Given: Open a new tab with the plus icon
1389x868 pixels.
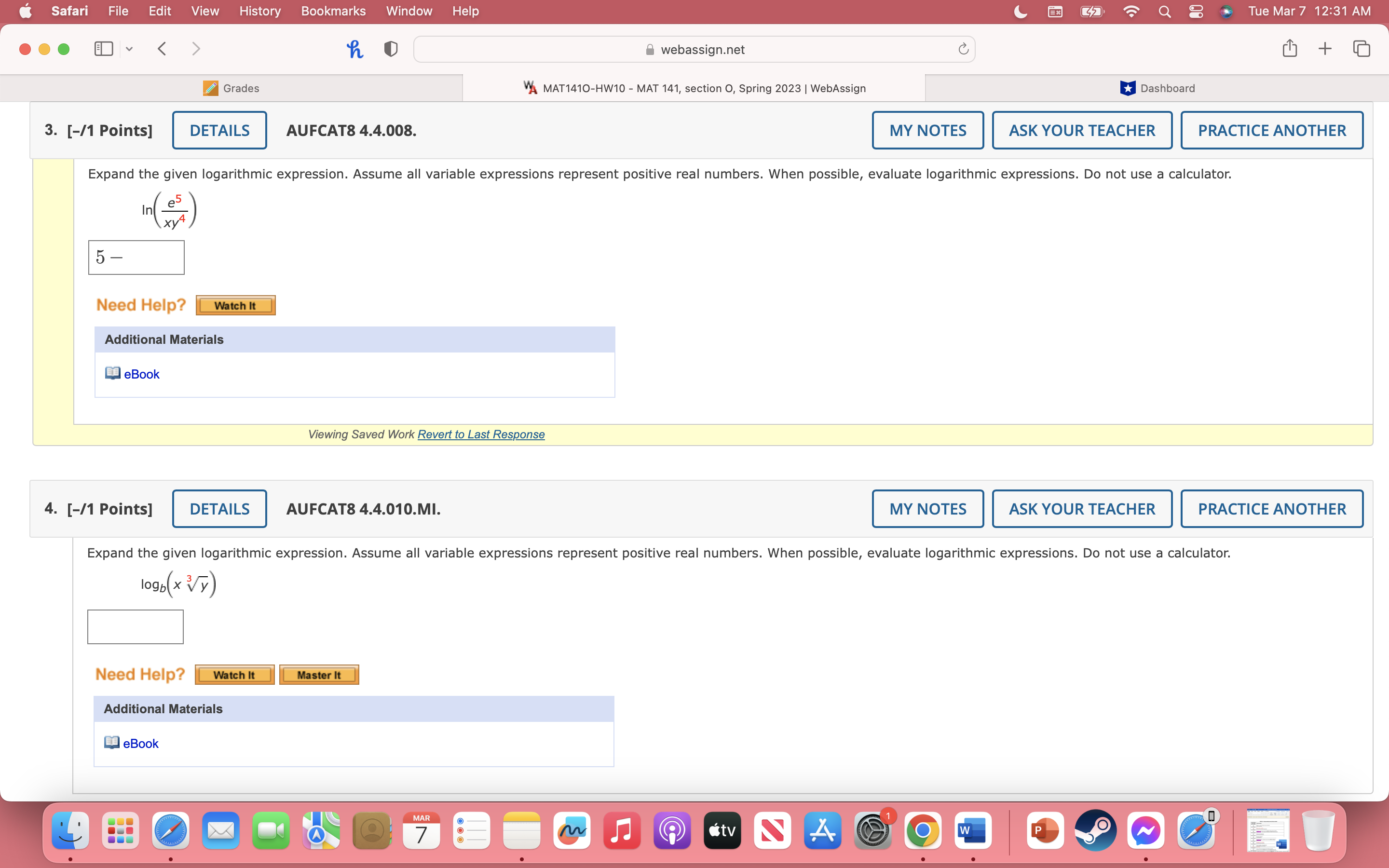Looking at the screenshot, I should 1325,48.
